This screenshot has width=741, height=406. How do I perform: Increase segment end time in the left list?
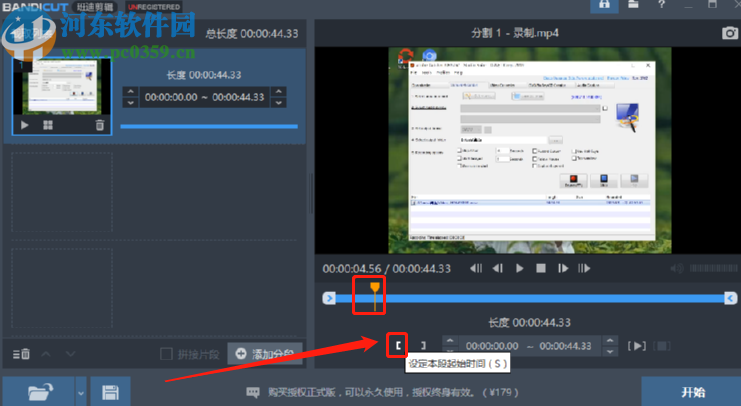[x=278, y=92]
